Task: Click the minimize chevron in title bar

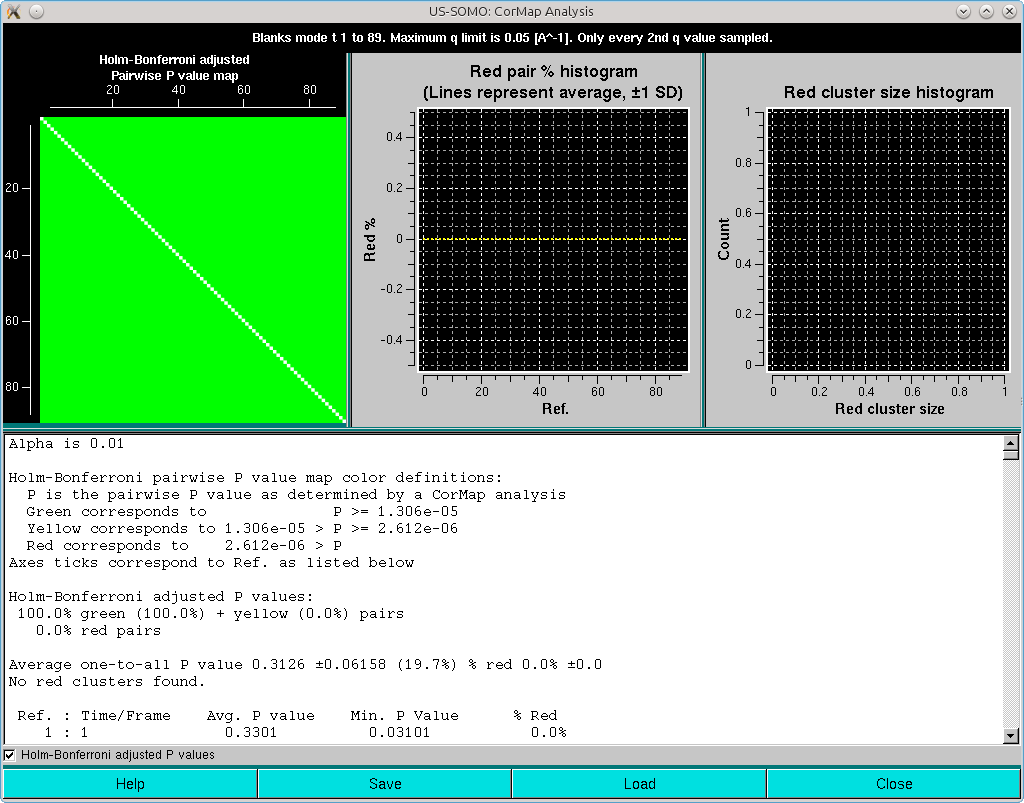Action: pyautogui.click(x=962, y=11)
